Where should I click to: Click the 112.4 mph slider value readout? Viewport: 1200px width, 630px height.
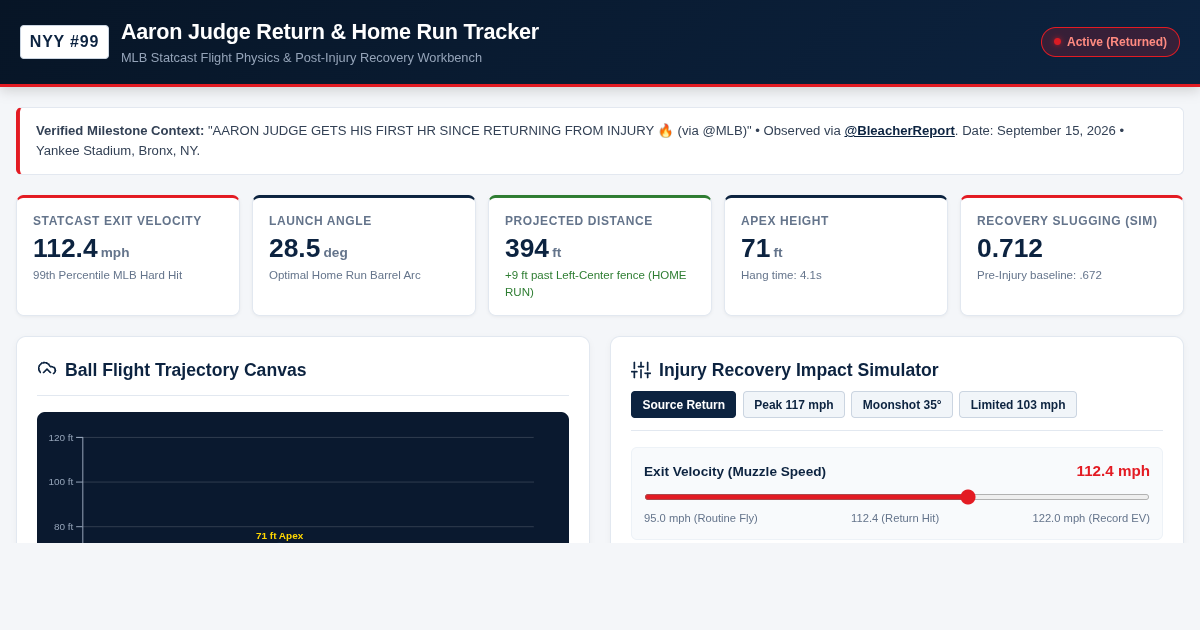(x=1113, y=471)
